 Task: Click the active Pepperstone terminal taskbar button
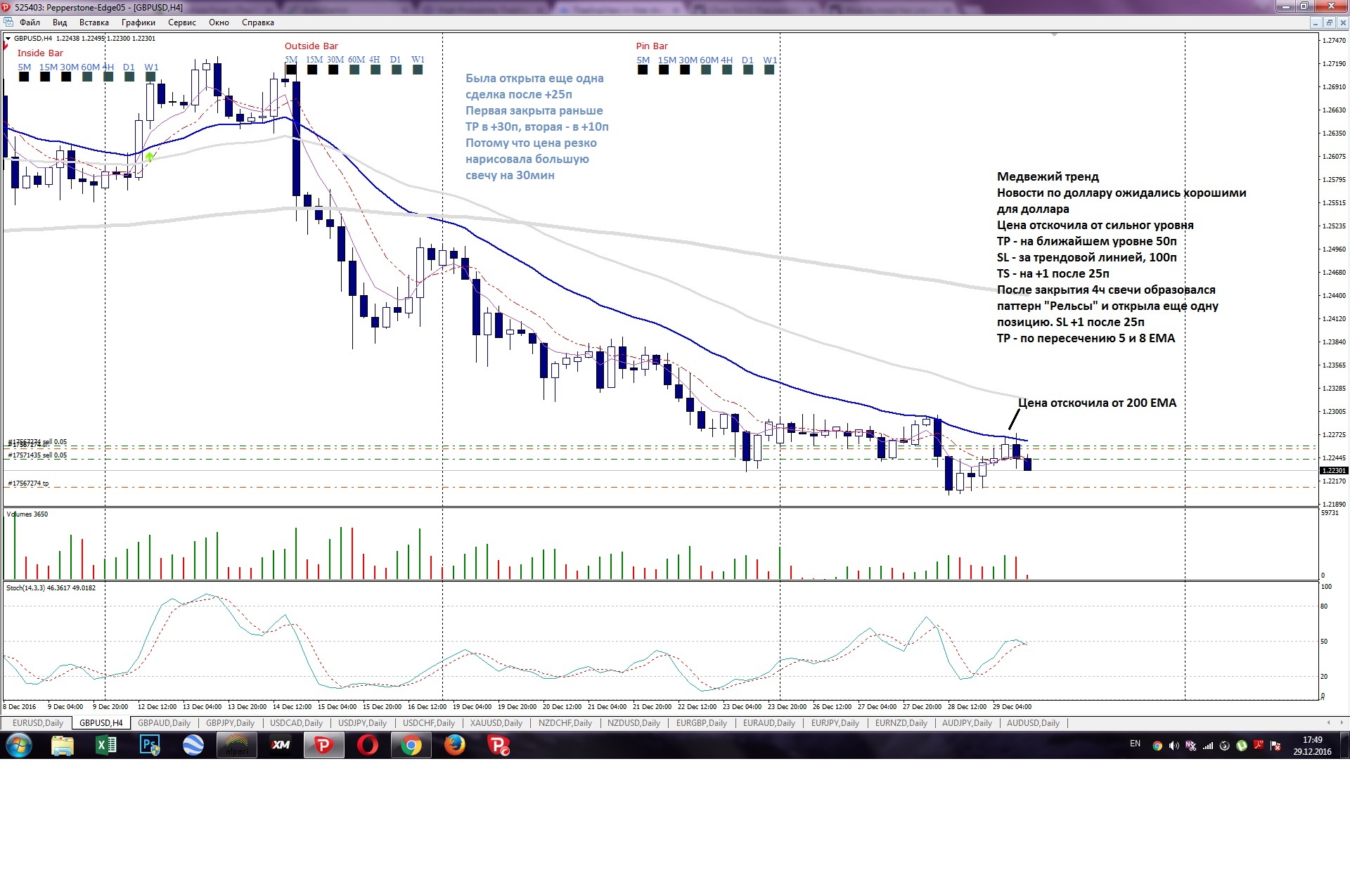(x=324, y=745)
